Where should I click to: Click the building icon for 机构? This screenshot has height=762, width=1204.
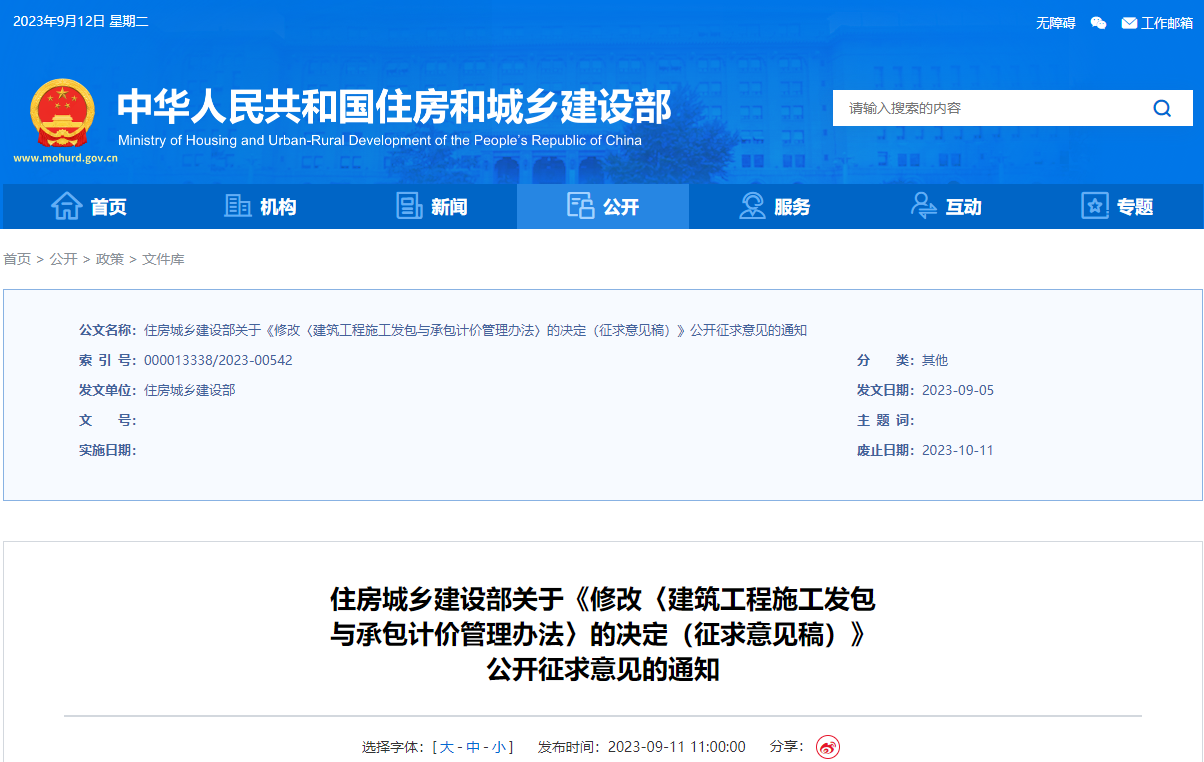[x=238, y=206]
